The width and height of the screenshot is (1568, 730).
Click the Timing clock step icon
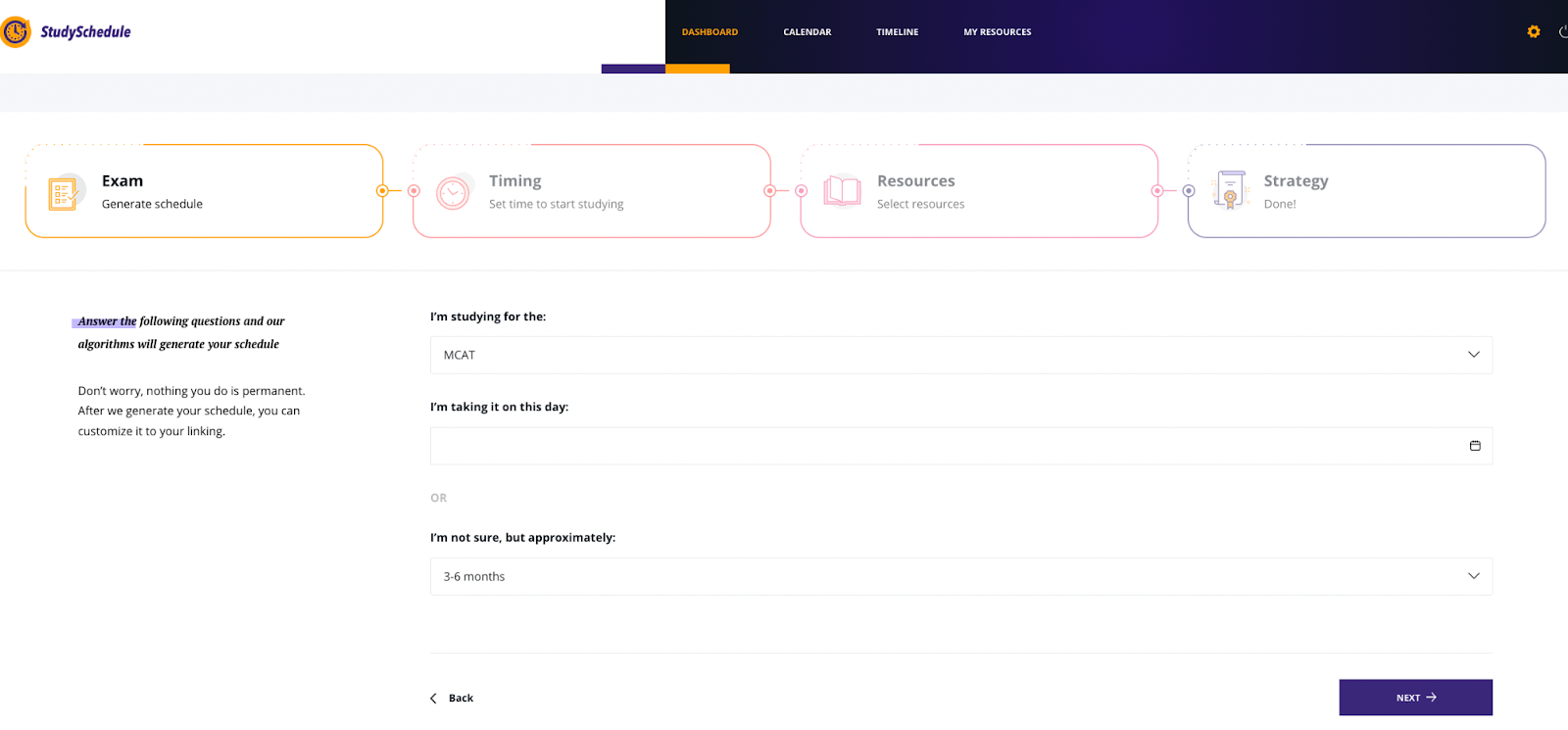[453, 193]
